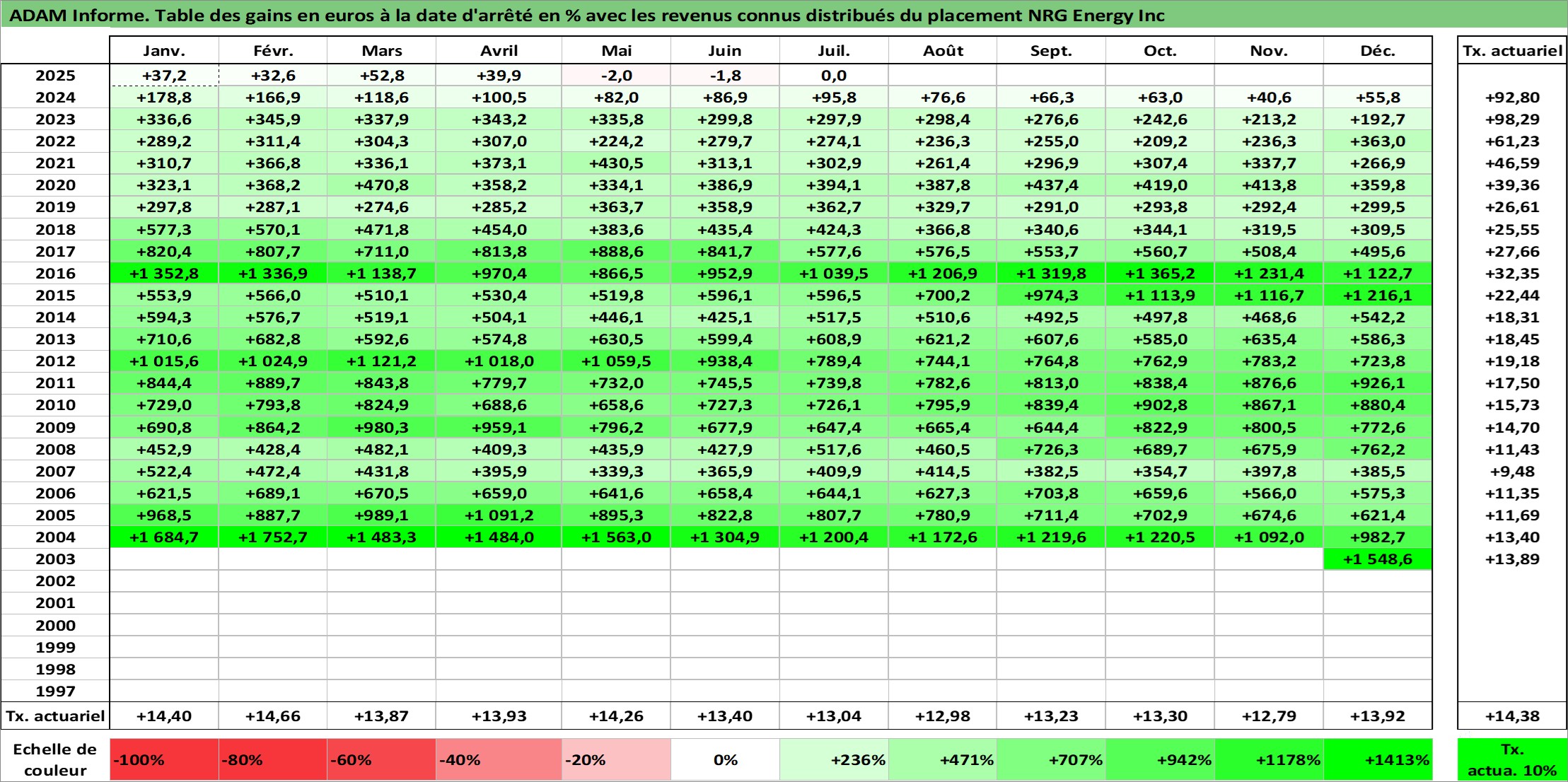Viewport: 1568px width, 782px height.
Task: Select the +707% green scale swatch
Action: point(1051,759)
